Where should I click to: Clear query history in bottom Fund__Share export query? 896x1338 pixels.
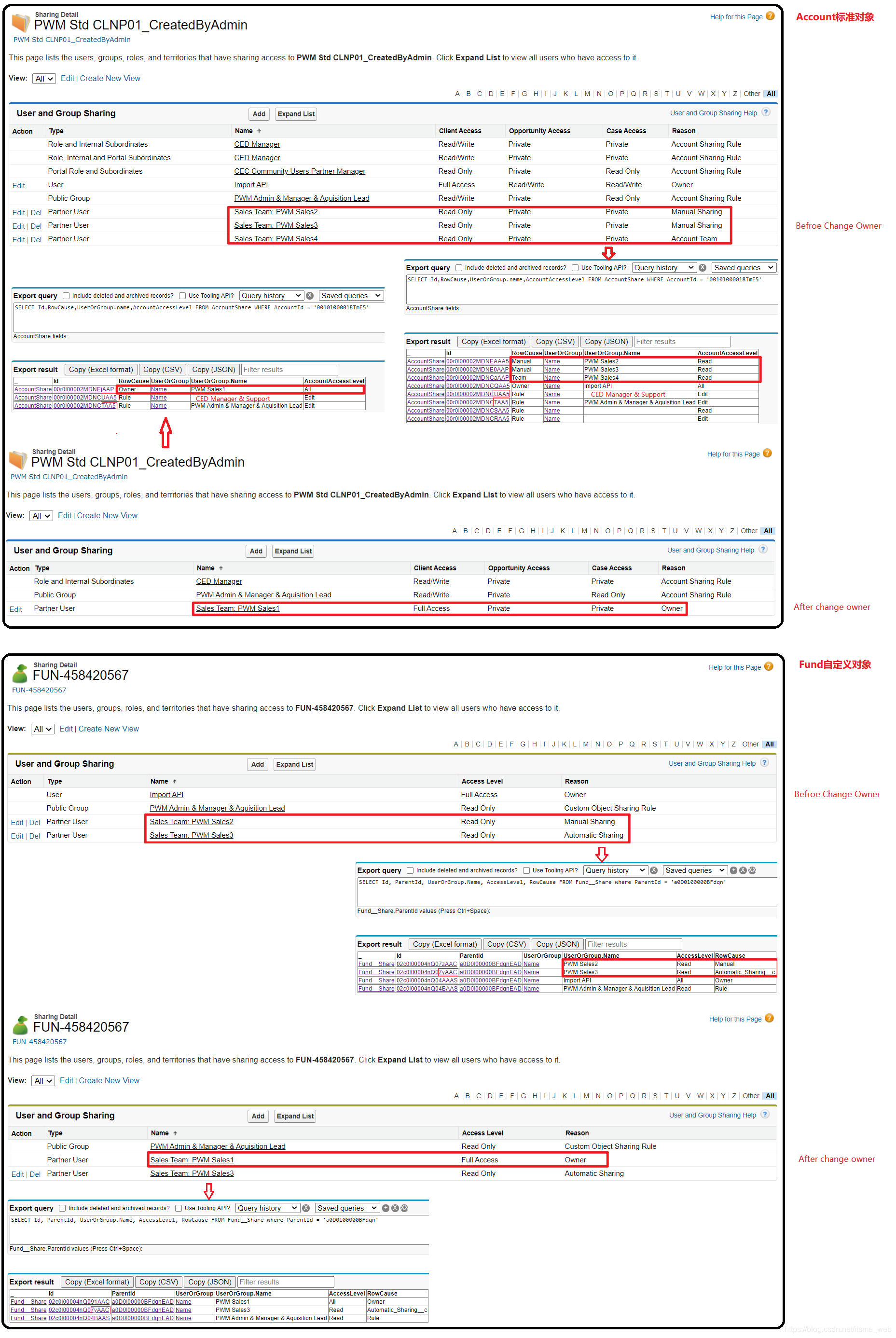(306, 1208)
